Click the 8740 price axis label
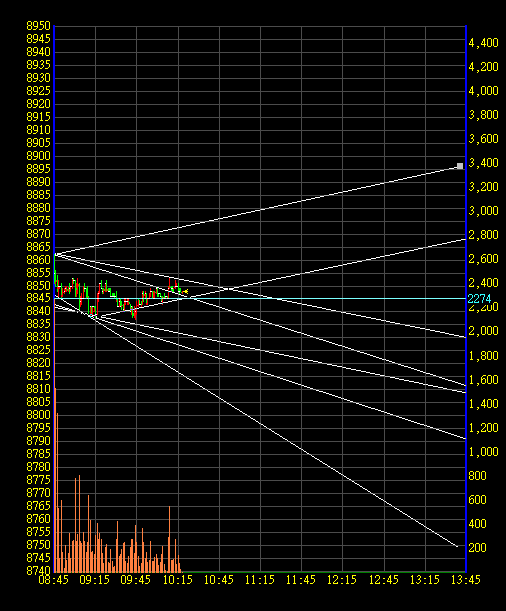This screenshot has width=506, height=611. (39, 571)
